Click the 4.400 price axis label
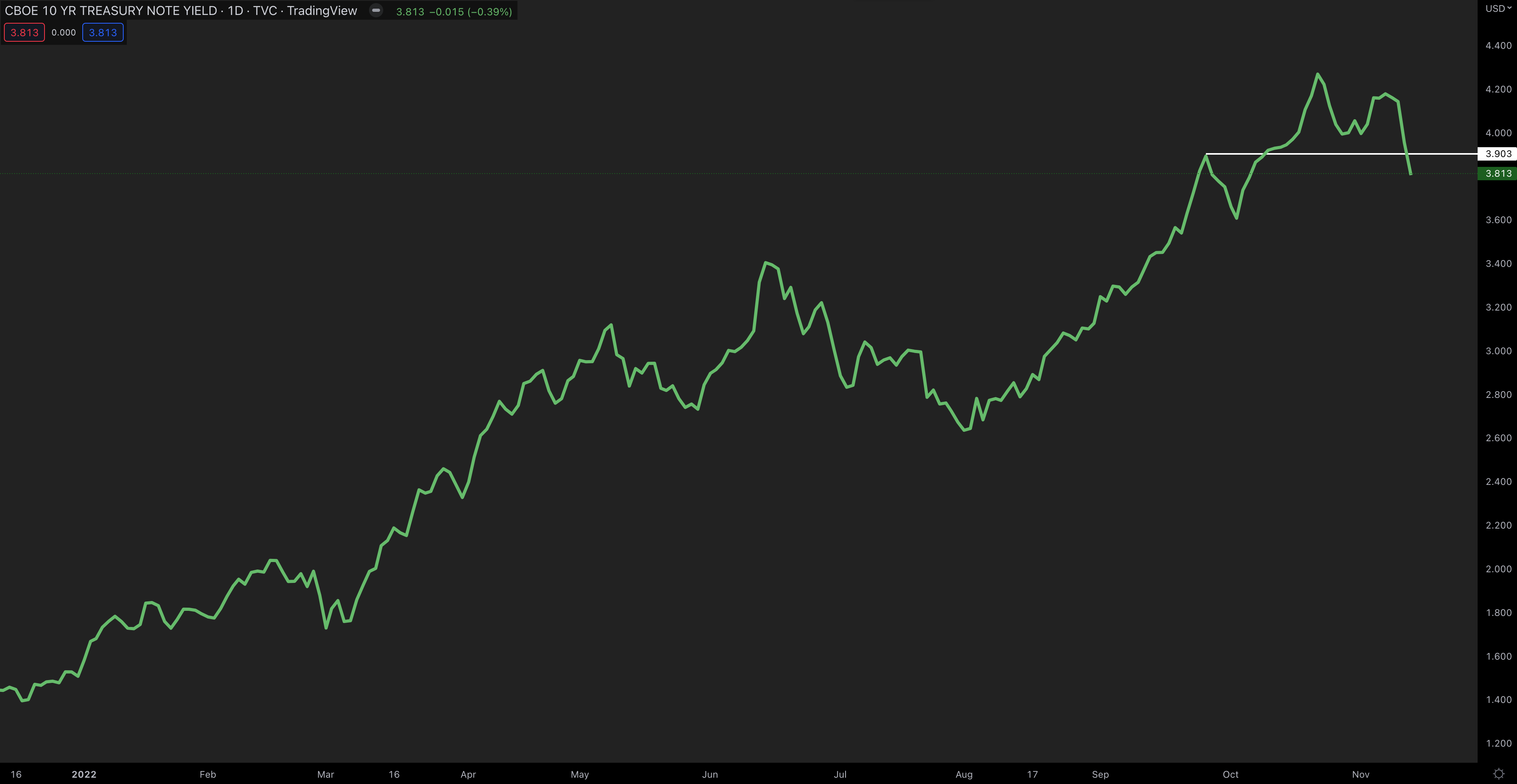Image resolution: width=1517 pixels, height=784 pixels. (1498, 45)
